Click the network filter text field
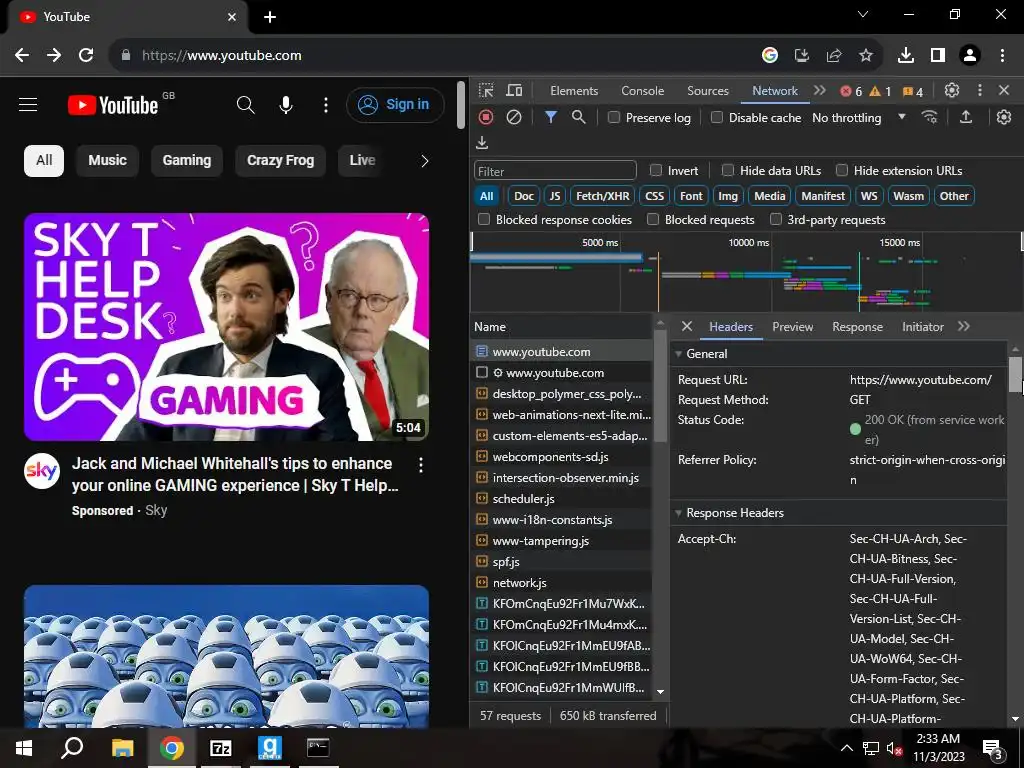1024x768 pixels. (x=555, y=171)
